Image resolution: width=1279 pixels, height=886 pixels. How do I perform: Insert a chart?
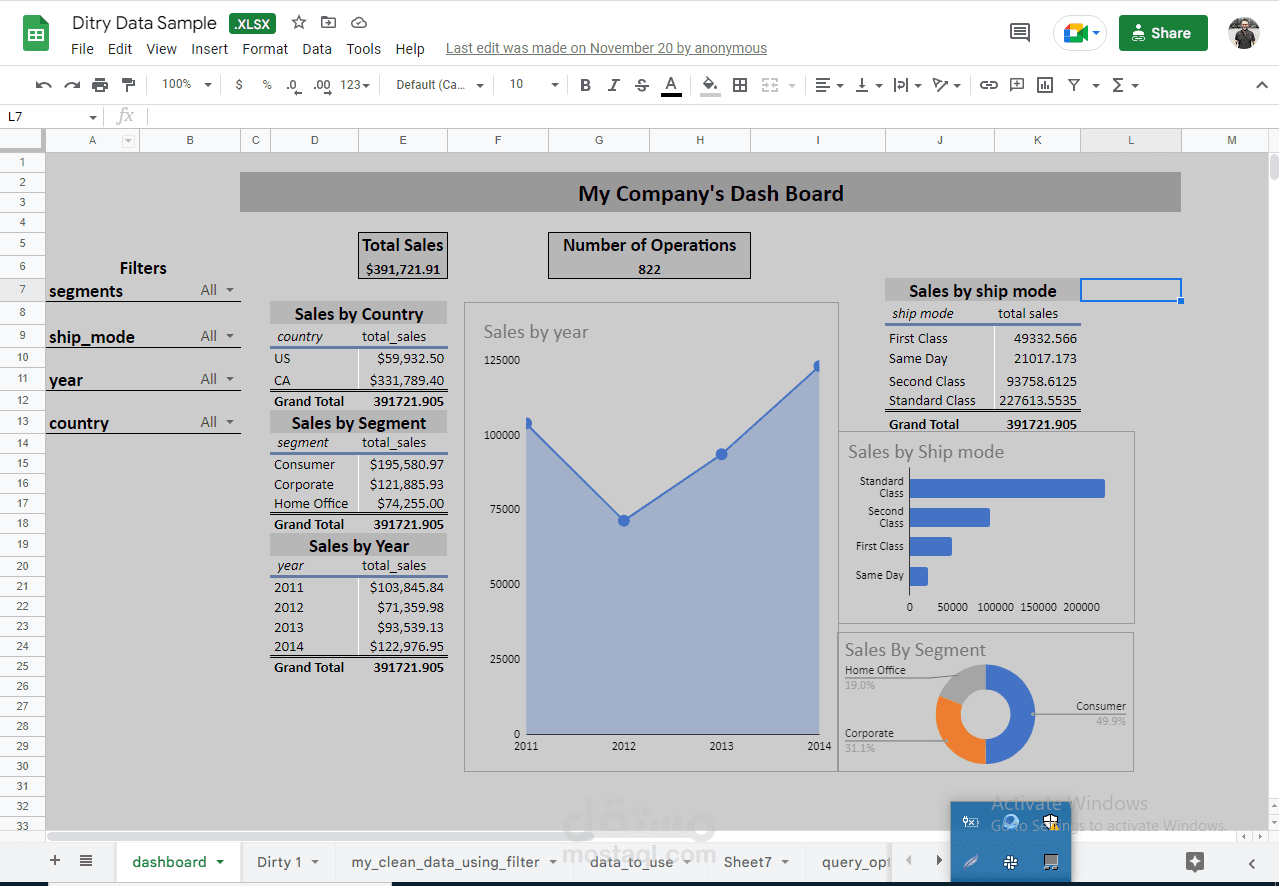[x=1044, y=85]
